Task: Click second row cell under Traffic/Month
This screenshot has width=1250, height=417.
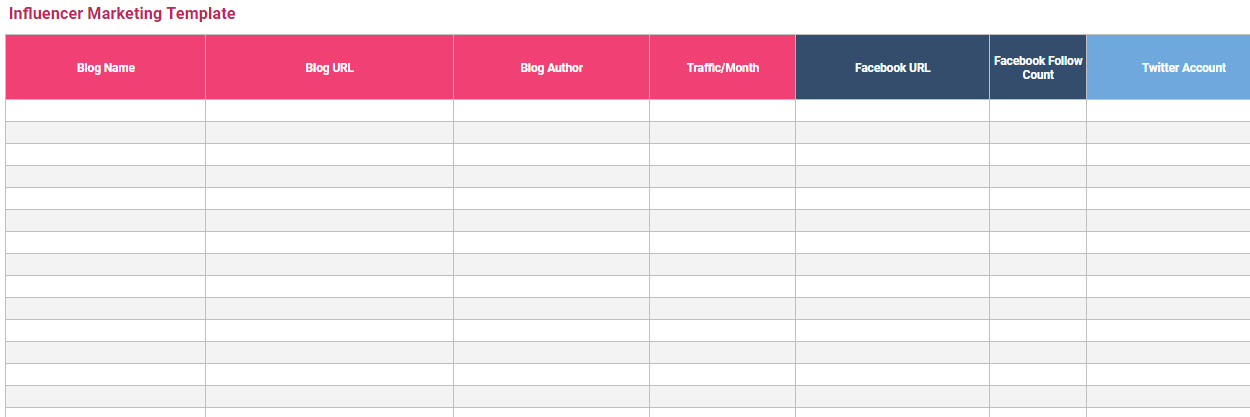Action: tap(722, 133)
